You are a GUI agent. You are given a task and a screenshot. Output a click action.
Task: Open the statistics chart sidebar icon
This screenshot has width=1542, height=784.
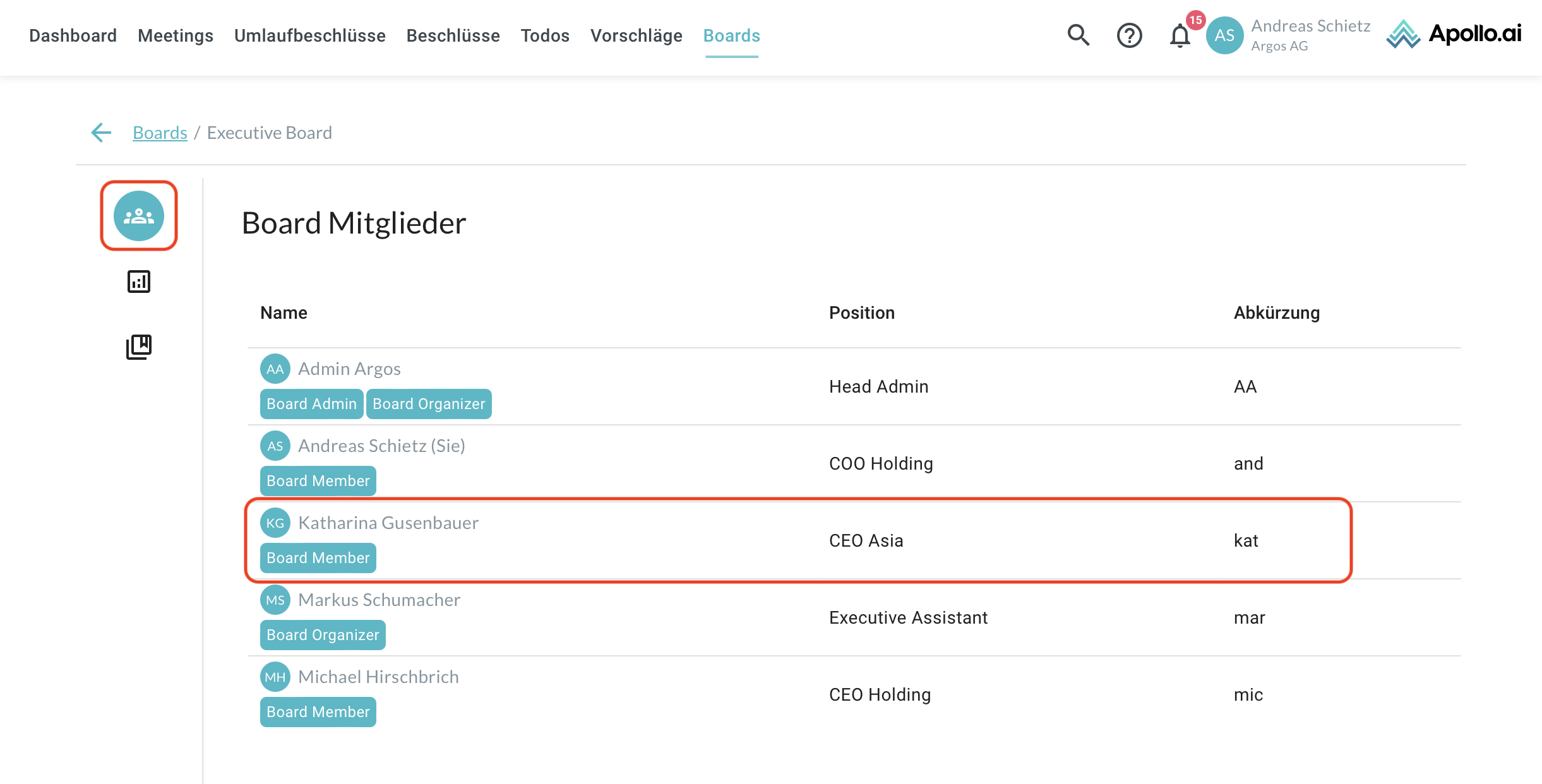pos(139,282)
